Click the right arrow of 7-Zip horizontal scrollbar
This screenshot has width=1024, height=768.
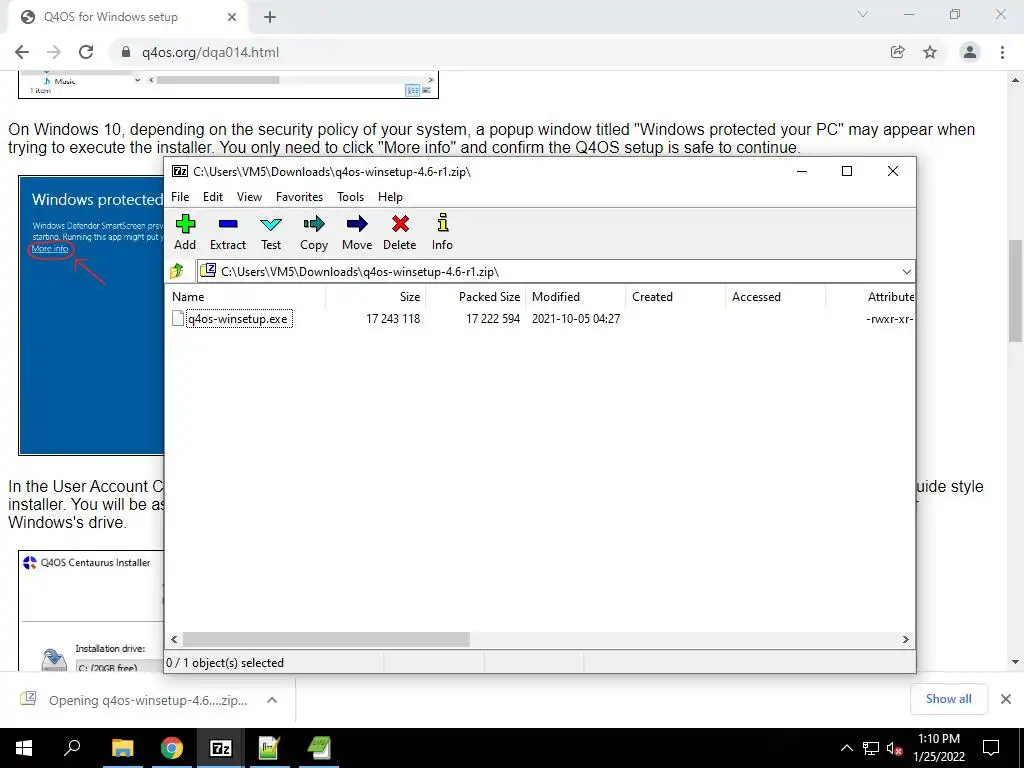(x=905, y=639)
